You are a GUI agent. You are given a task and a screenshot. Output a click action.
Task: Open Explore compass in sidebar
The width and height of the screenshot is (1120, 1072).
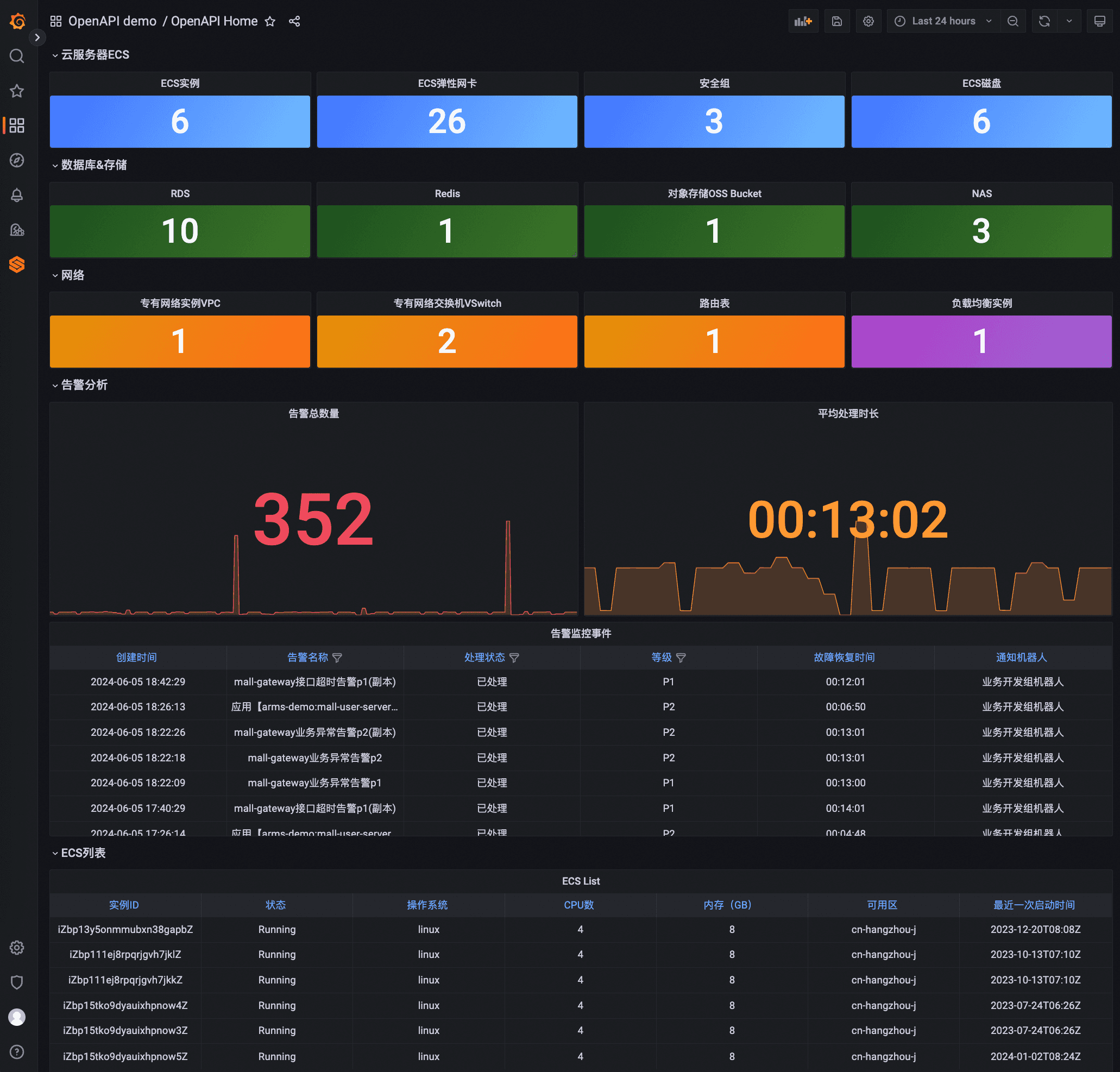17,161
